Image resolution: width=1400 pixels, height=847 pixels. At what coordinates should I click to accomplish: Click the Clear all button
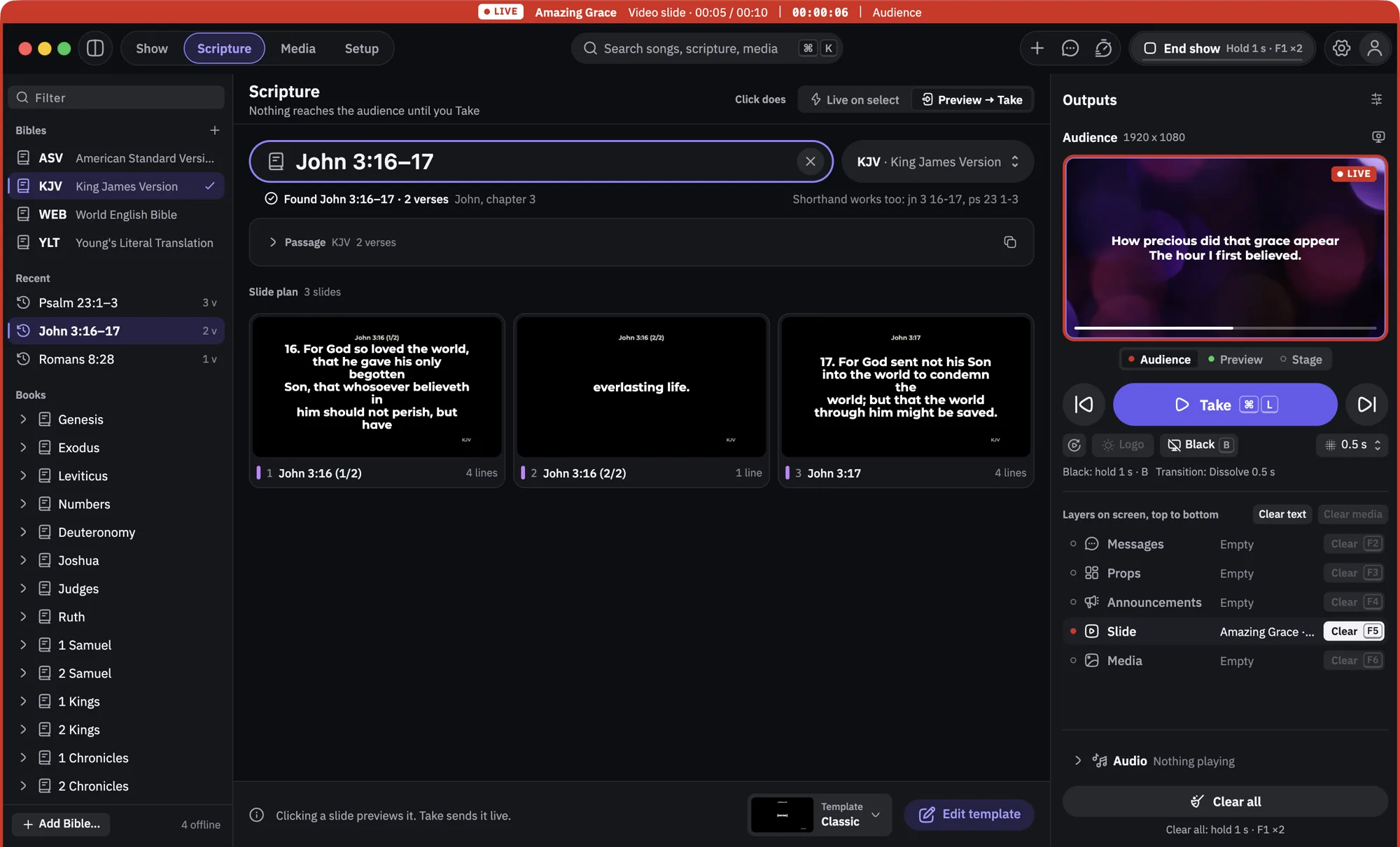click(x=1225, y=801)
